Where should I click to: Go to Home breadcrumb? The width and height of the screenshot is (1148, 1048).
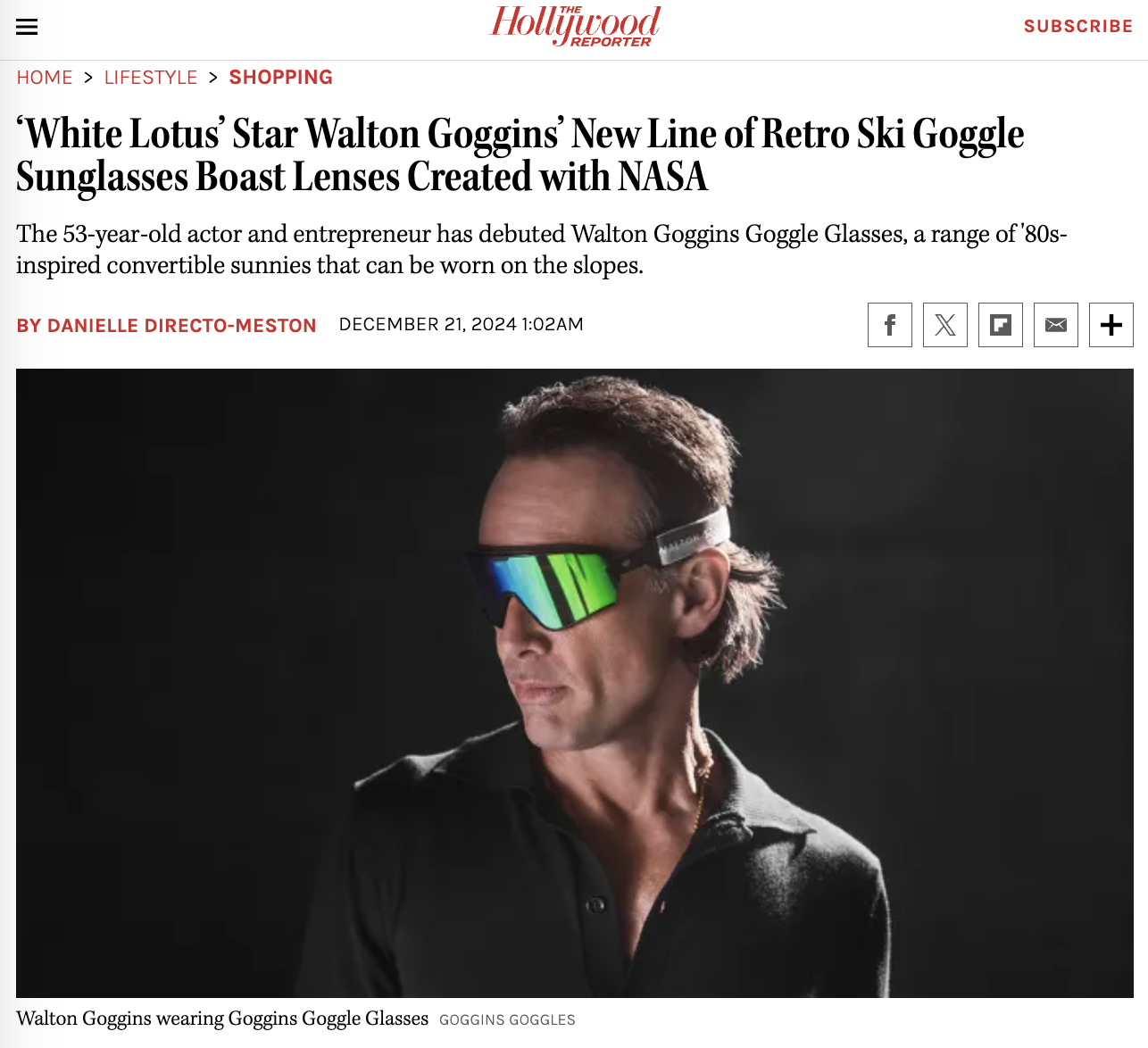pyautogui.click(x=45, y=78)
